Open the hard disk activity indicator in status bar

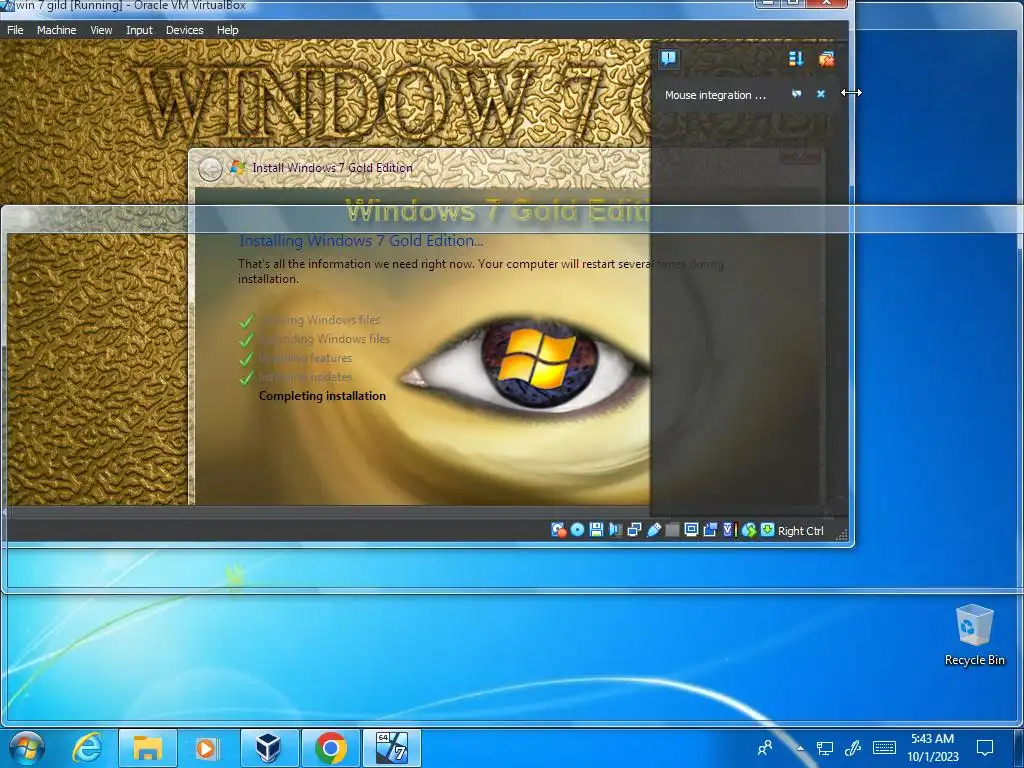[x=558, y=530]
